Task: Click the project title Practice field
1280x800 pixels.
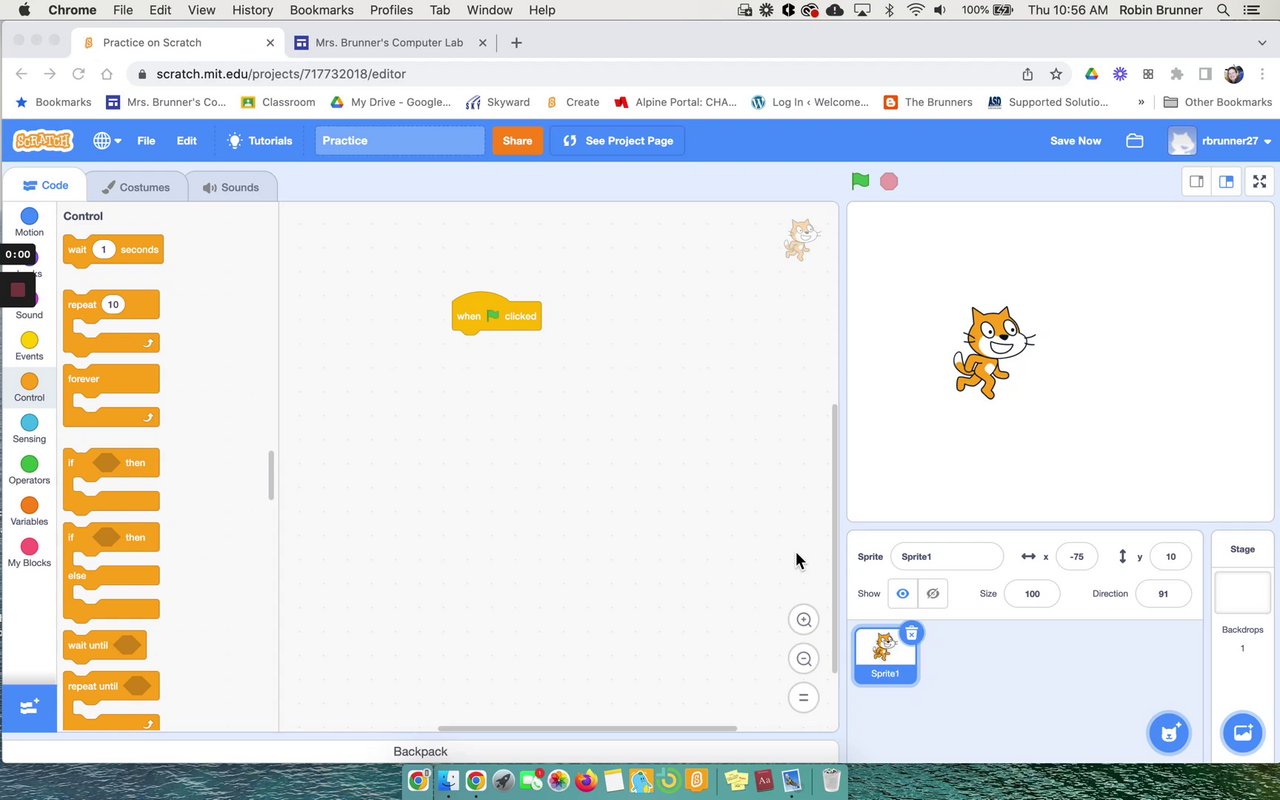Action: [400, 141]
